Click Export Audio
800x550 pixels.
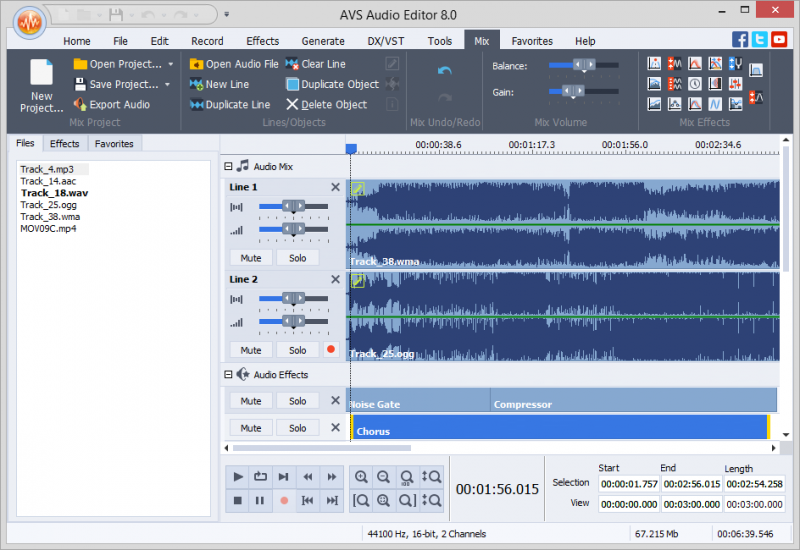coord(112,105)
